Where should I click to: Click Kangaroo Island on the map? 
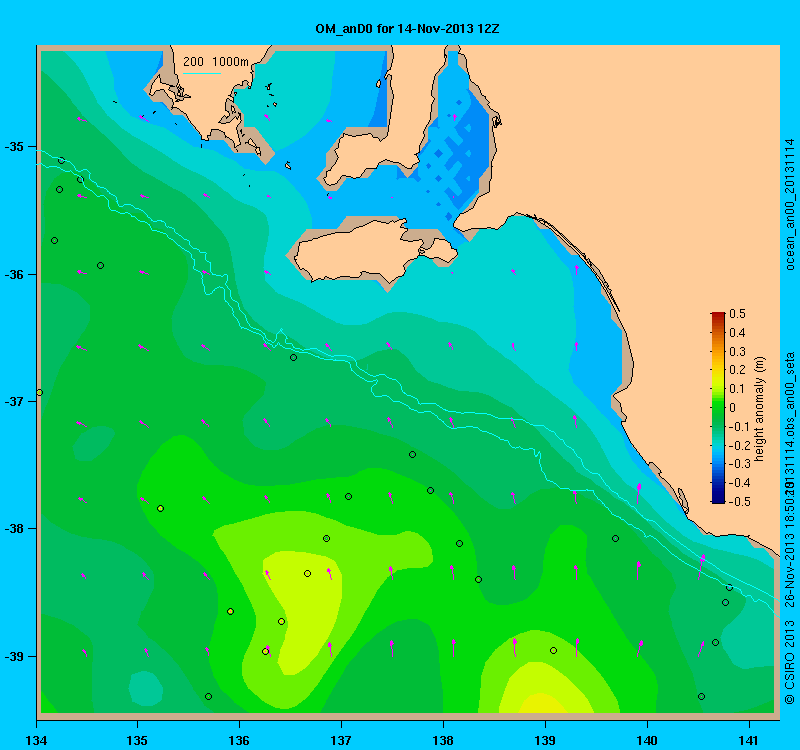pos(378,252)
